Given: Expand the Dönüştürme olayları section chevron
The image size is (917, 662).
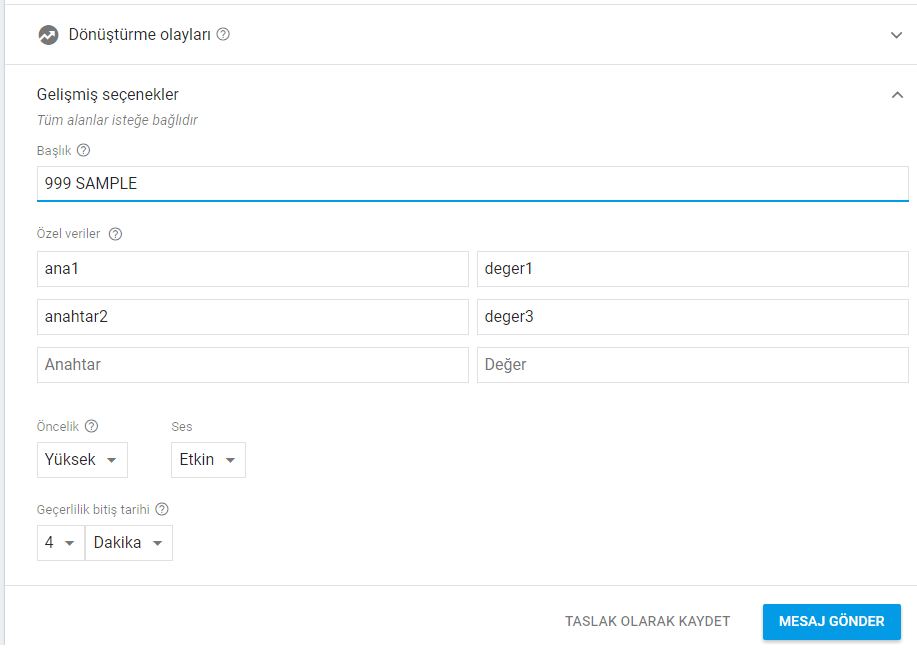Looking at the screenshot, I should pyautogui.click(x=896, y=35).
